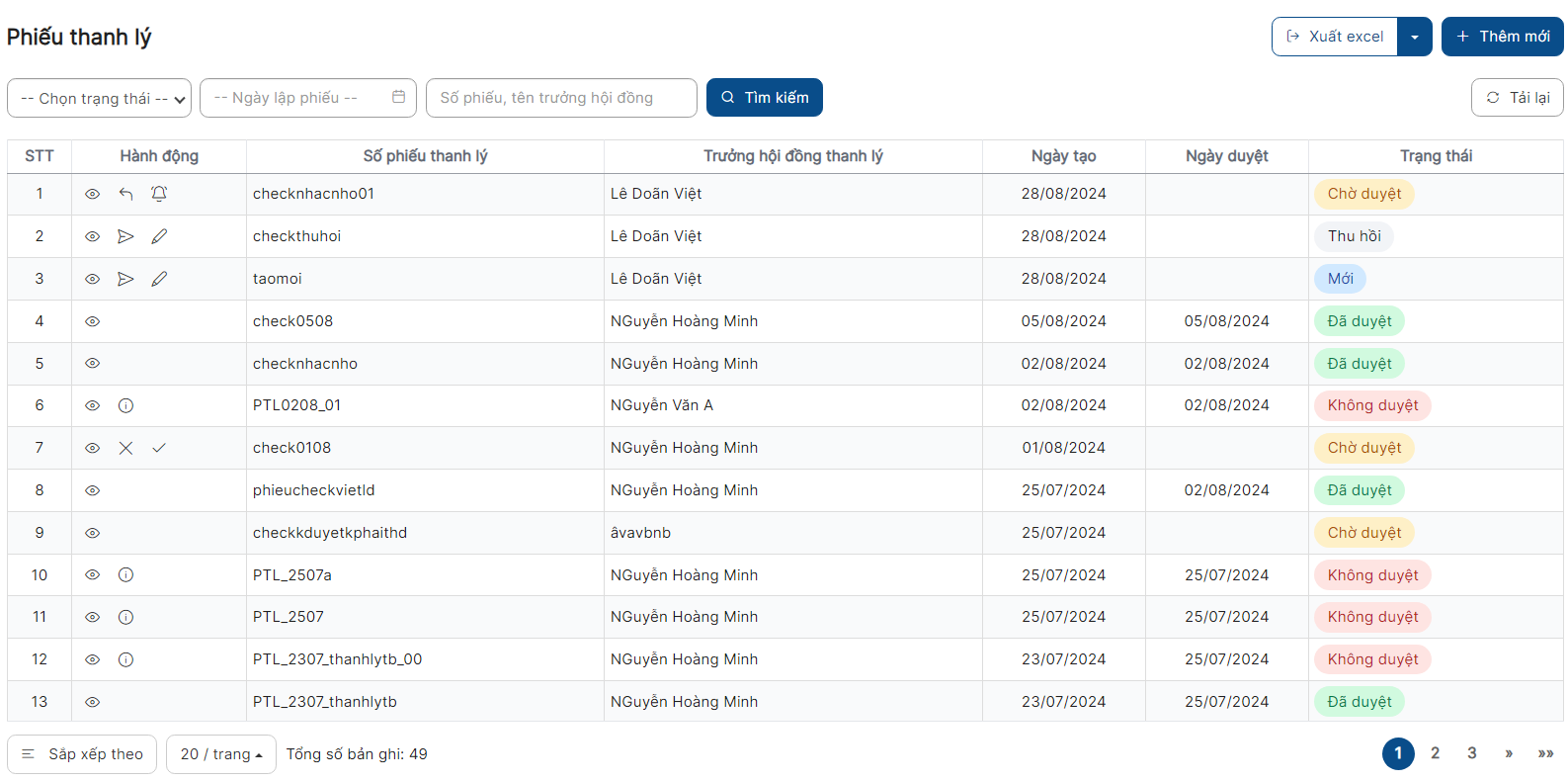Screen dimensions: 1568x782
Task: Focus the Số phiếu, tên trưởng hội đồng field
Action: point(561,98)
